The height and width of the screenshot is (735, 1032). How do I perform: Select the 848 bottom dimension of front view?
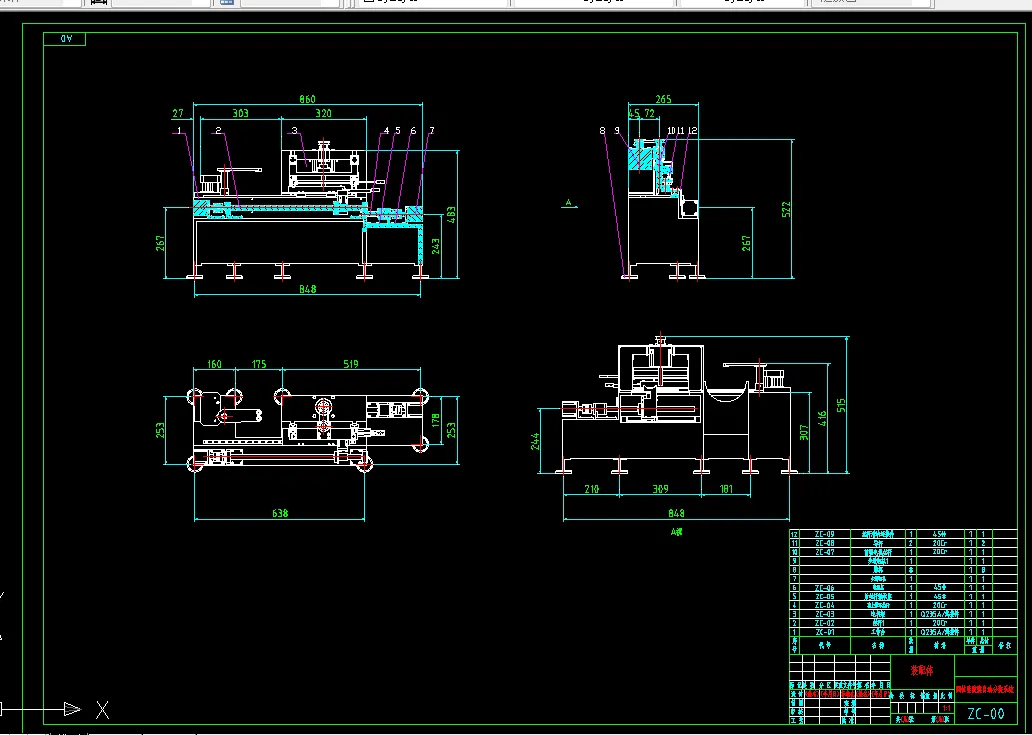[x=307, y=288]
